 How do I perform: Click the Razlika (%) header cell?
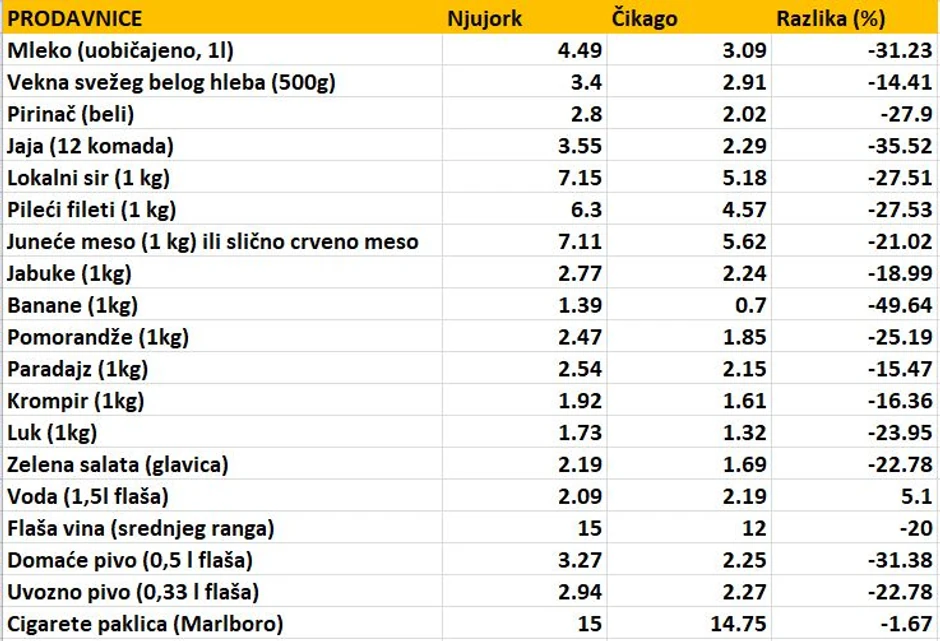pyautogui.click(x=830, y=18)
